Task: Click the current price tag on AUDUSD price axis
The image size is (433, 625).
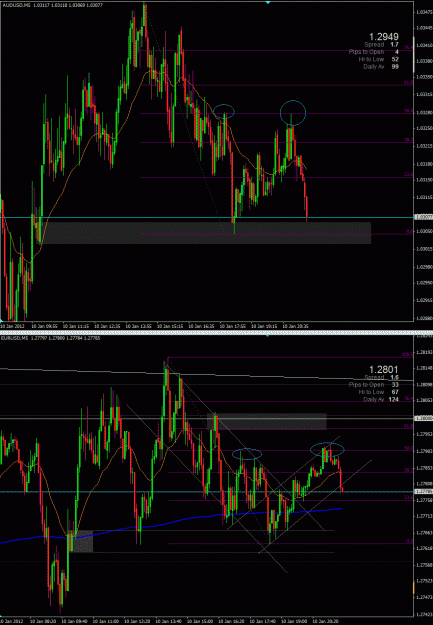Action: 424,217
